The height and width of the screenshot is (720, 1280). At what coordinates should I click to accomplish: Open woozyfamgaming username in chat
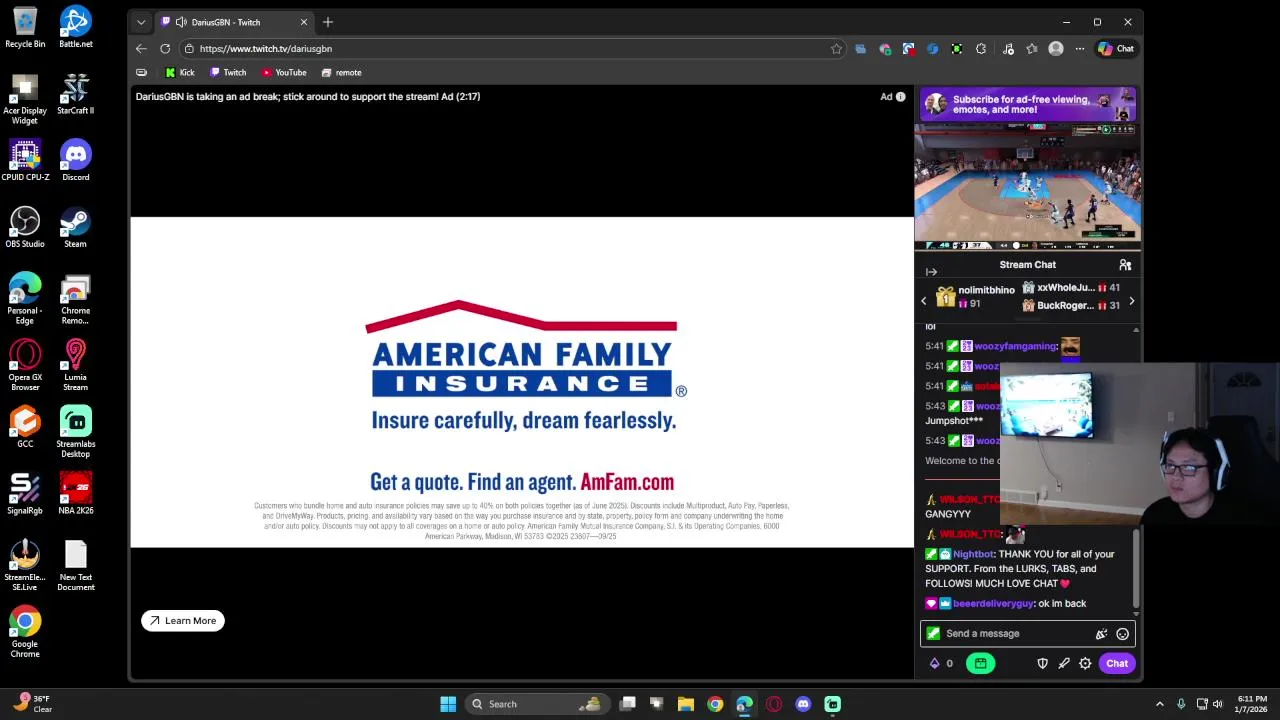[1016, 346]
